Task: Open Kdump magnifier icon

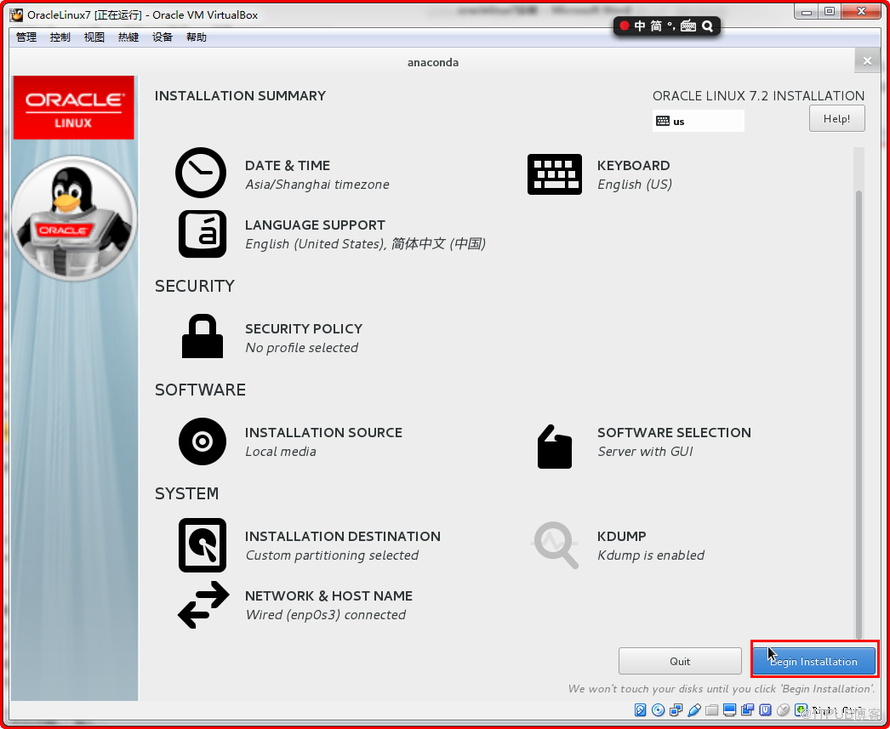Action: (x=556, y=545)
